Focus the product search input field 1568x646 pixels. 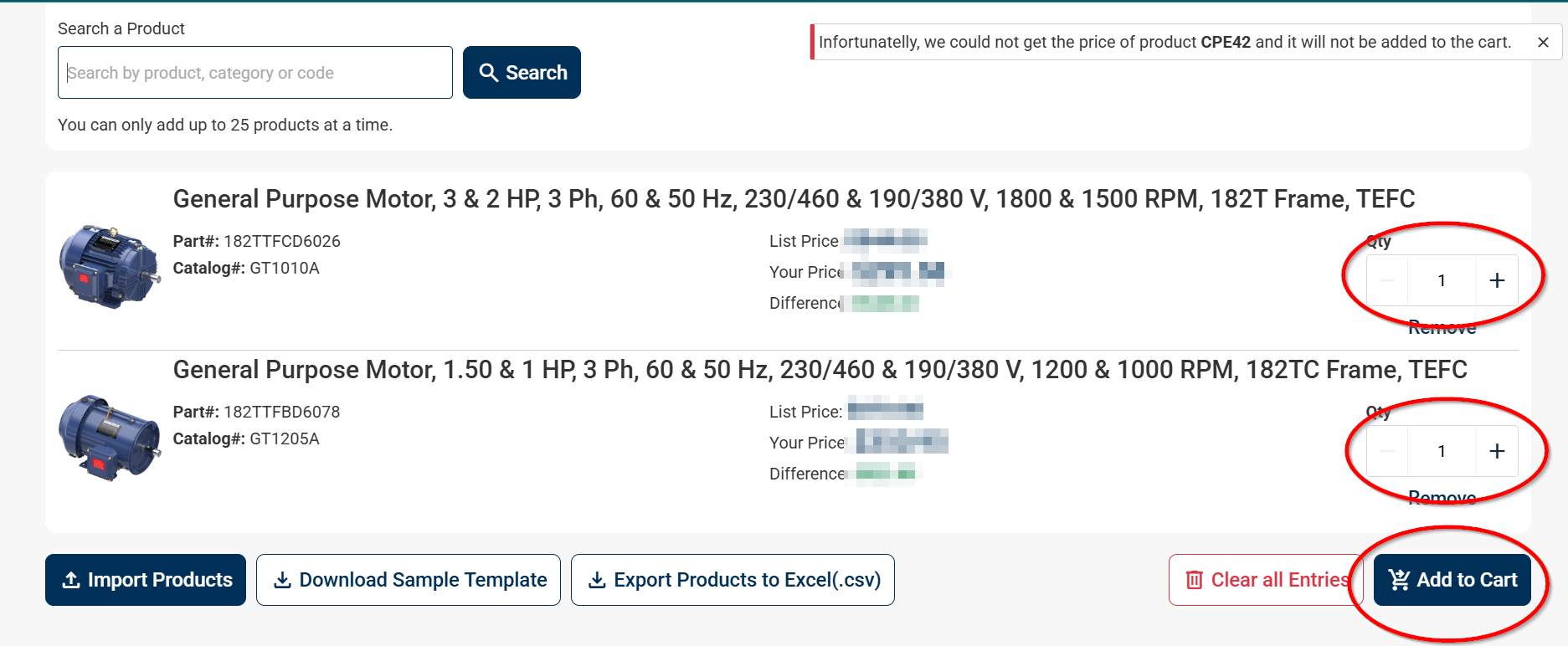tap(255, 73)
